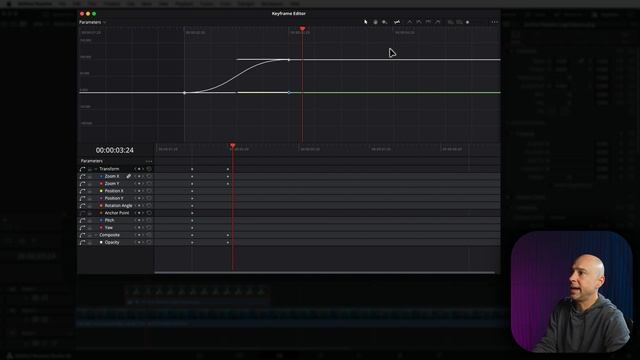
Task: Open three-dot menu beside Parameters list header
Action: tap(149, 161)
